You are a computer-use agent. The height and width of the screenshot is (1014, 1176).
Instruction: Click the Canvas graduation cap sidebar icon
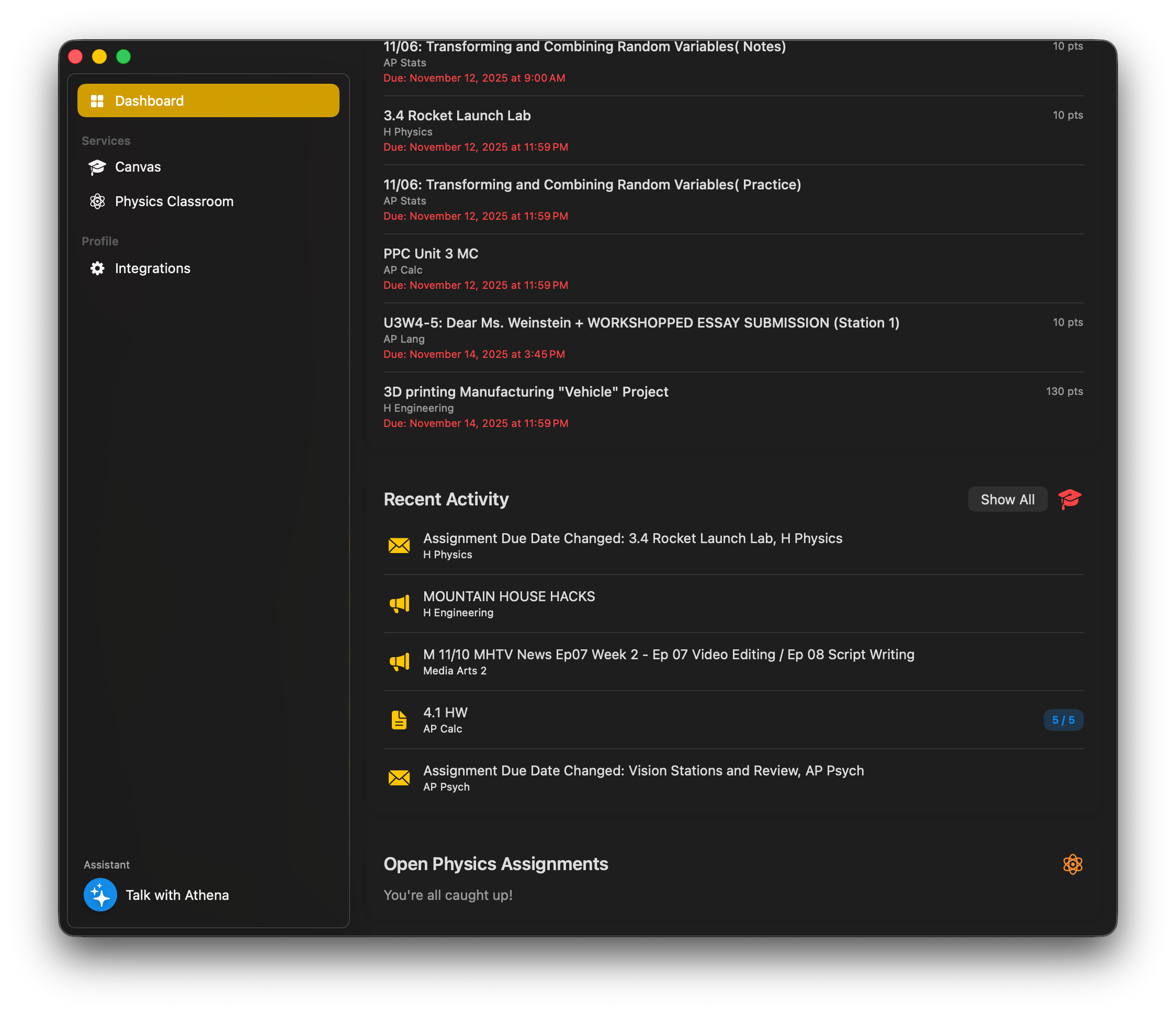(97, 167)
